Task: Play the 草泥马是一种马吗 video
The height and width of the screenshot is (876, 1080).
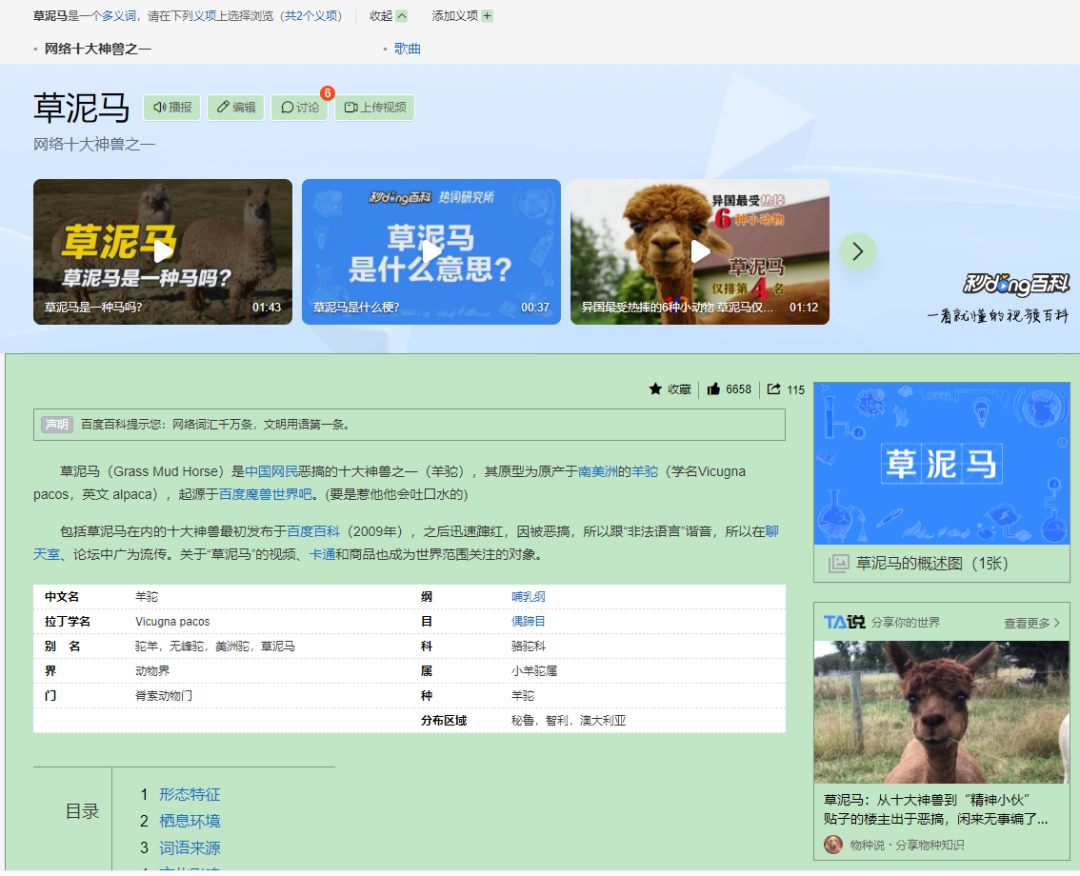Action: coord(163,251)
